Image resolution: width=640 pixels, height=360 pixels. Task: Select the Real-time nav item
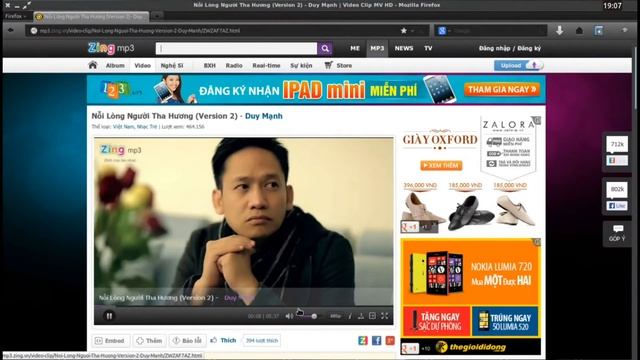[266, 65]
